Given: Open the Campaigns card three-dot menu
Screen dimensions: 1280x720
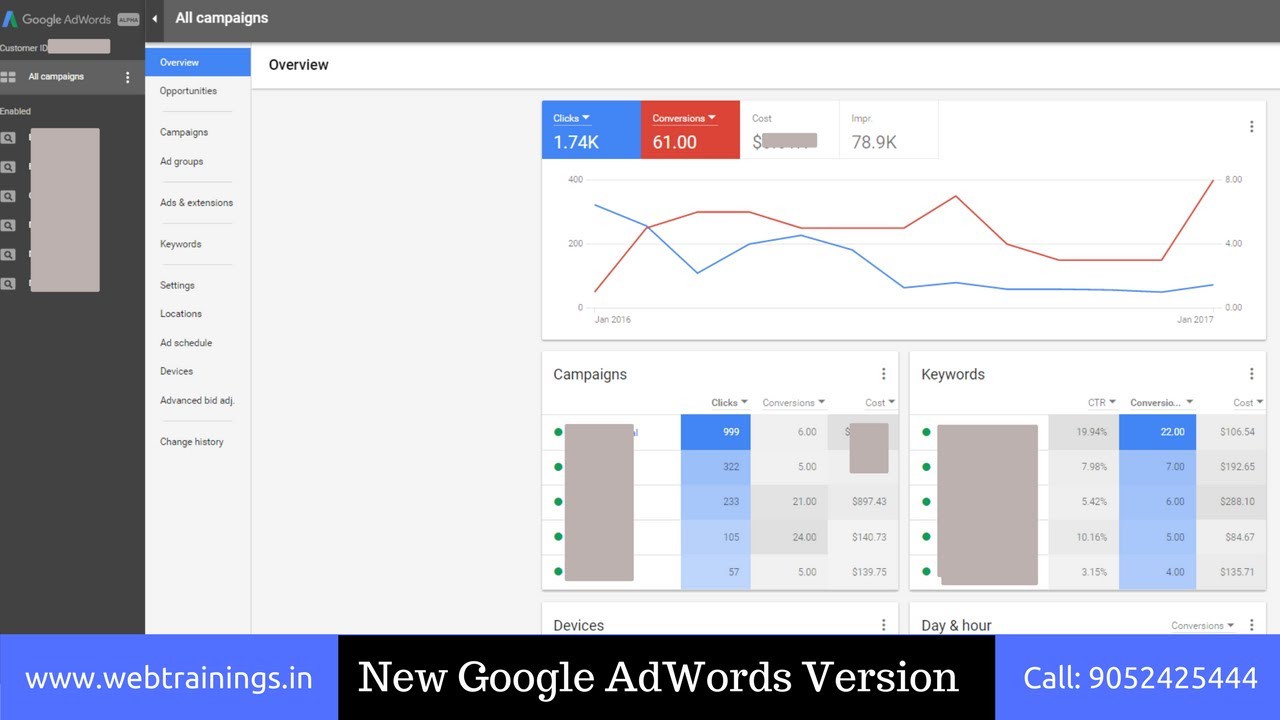Looking at the screenshot, I should (883, 374).
